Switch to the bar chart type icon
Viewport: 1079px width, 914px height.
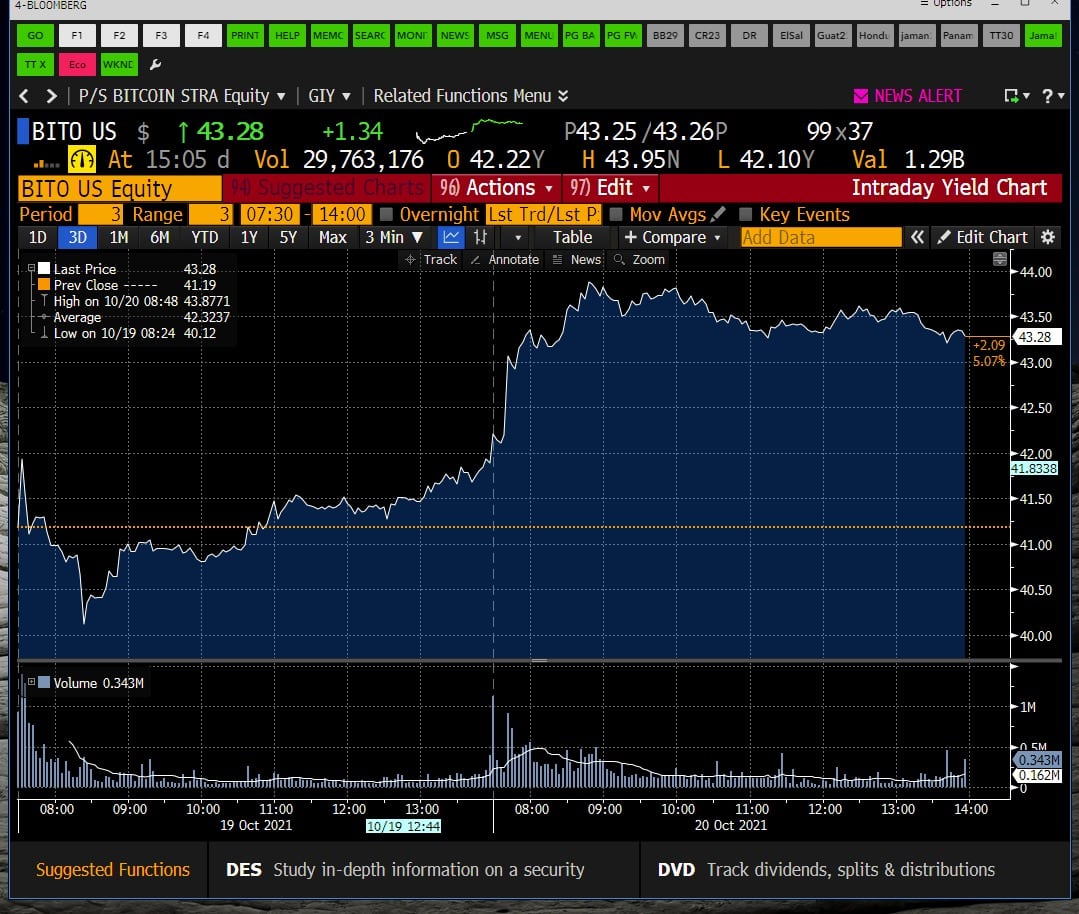(481, 237)
